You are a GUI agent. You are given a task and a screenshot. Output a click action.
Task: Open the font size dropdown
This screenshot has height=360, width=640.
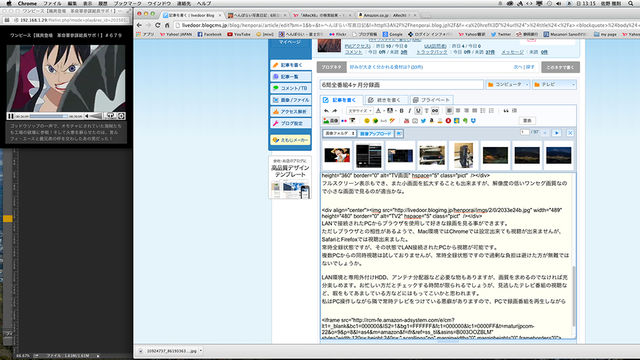click(360, 111)
